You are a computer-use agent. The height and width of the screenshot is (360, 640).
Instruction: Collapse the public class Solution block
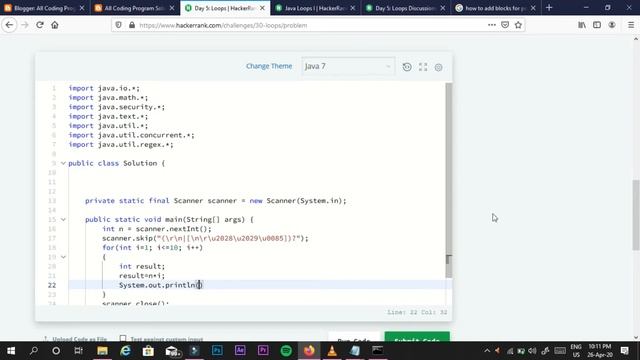tap(63, 163)
